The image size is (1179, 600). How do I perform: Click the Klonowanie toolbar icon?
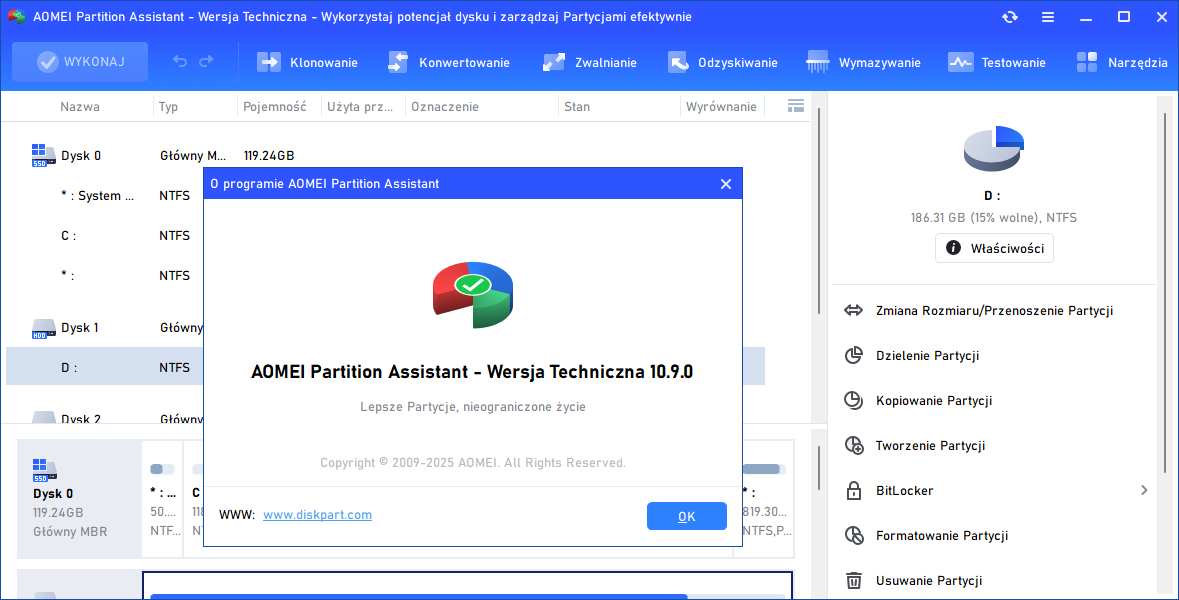[x=268, y=62]
